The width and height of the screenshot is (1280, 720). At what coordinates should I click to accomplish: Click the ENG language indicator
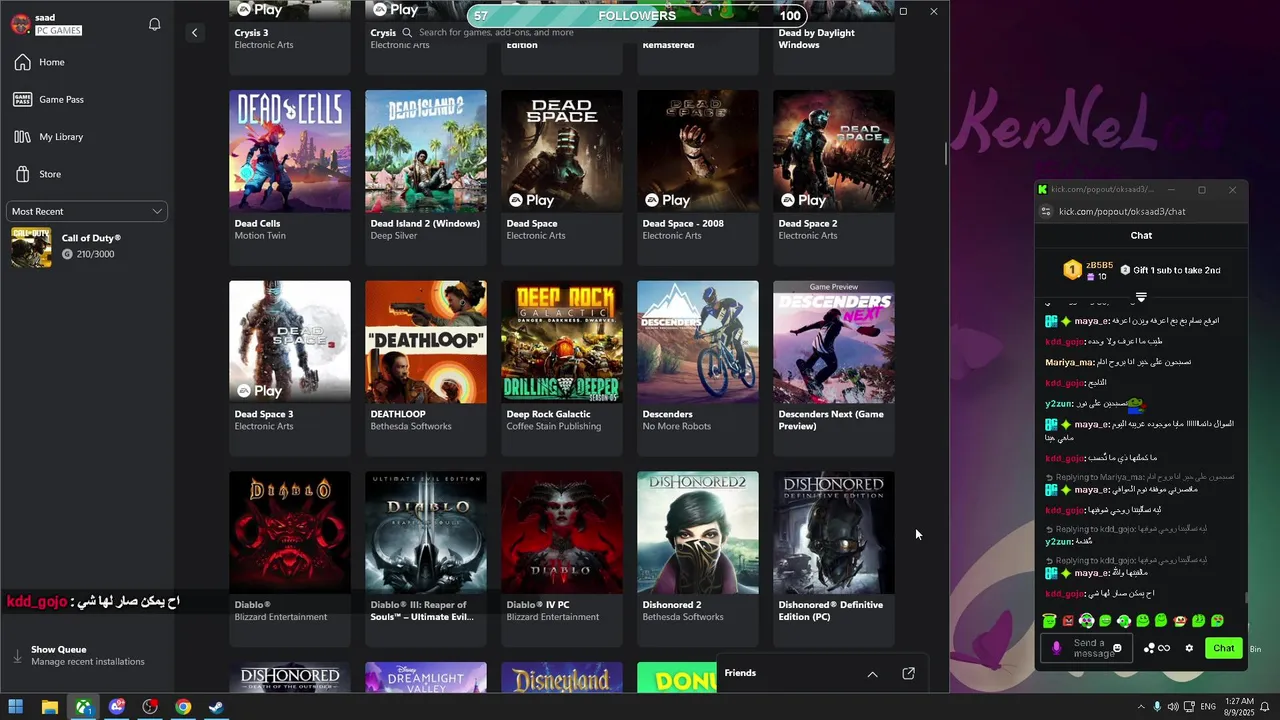click(1208, 707)
